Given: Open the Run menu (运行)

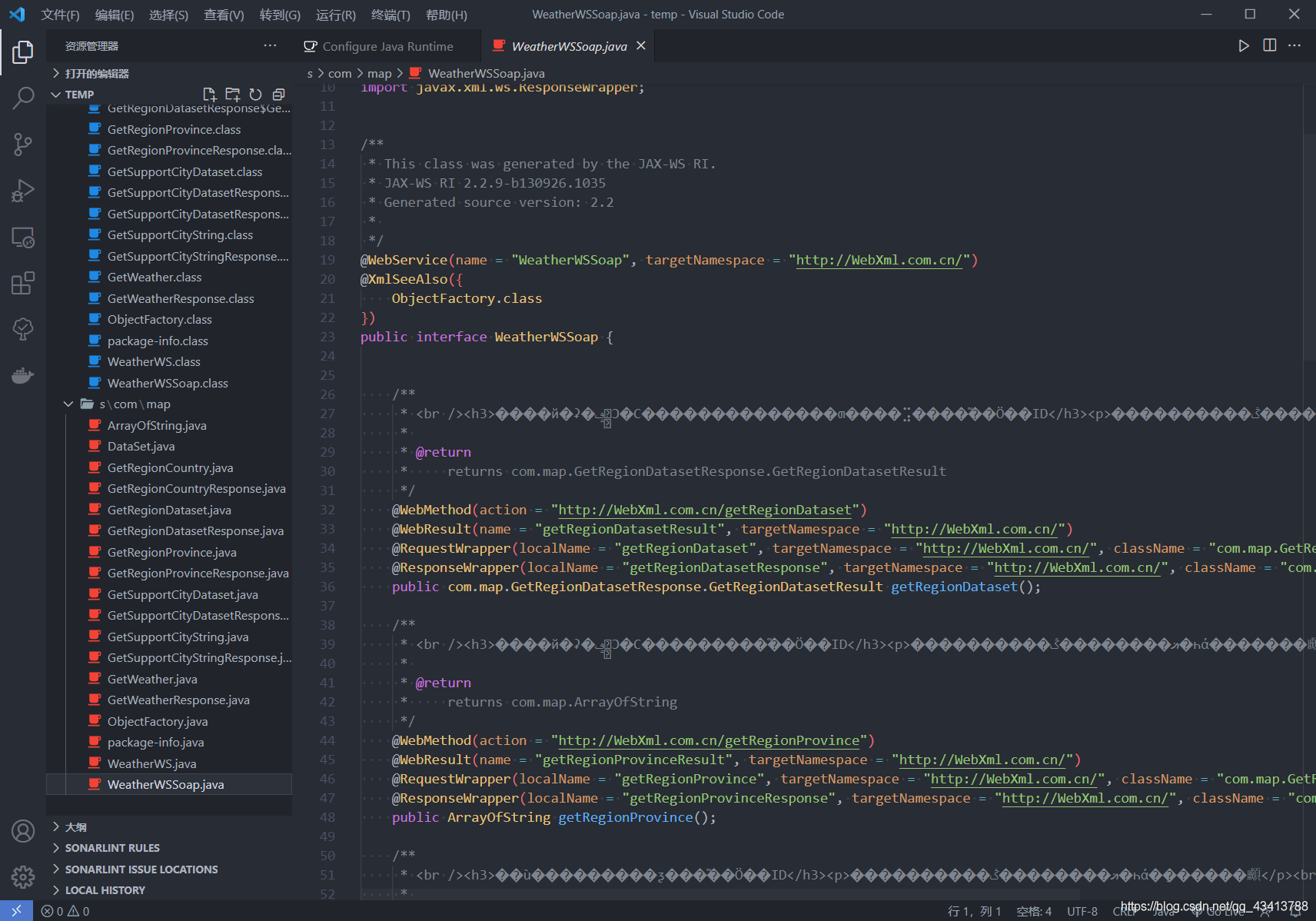Looking at the screenshot, I should click(336, 15).
